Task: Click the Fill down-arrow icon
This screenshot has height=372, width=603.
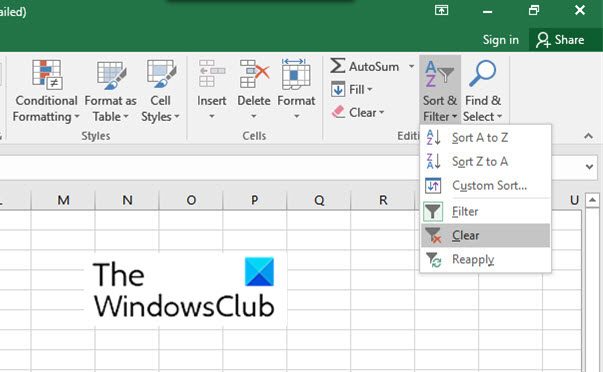Action: [338, 89]
